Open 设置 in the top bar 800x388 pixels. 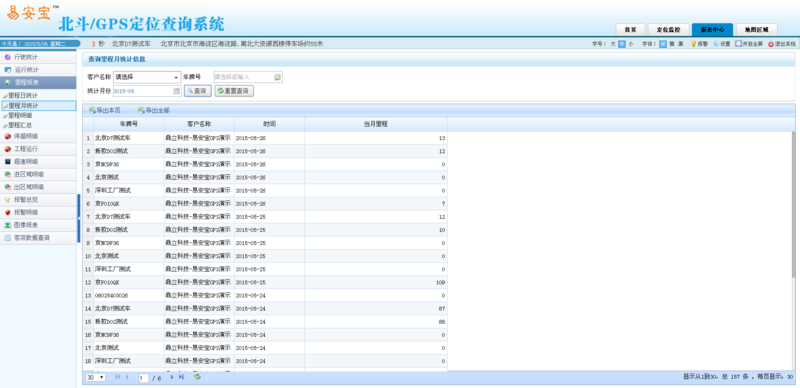pos(721,44)
